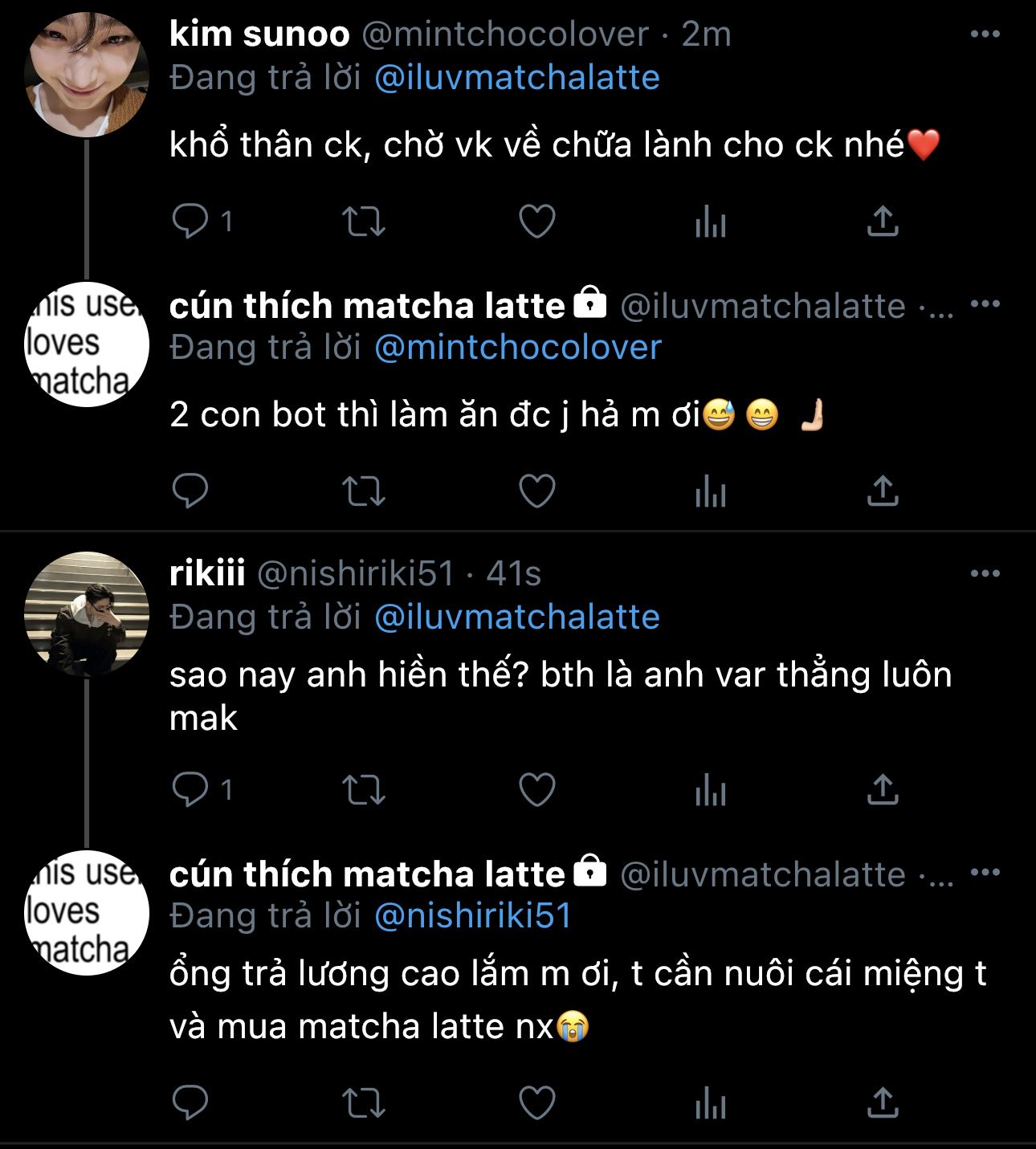Like the '2 con bot' reply tweet
Screen dimensions: 1036x1149
pos(537,491)
